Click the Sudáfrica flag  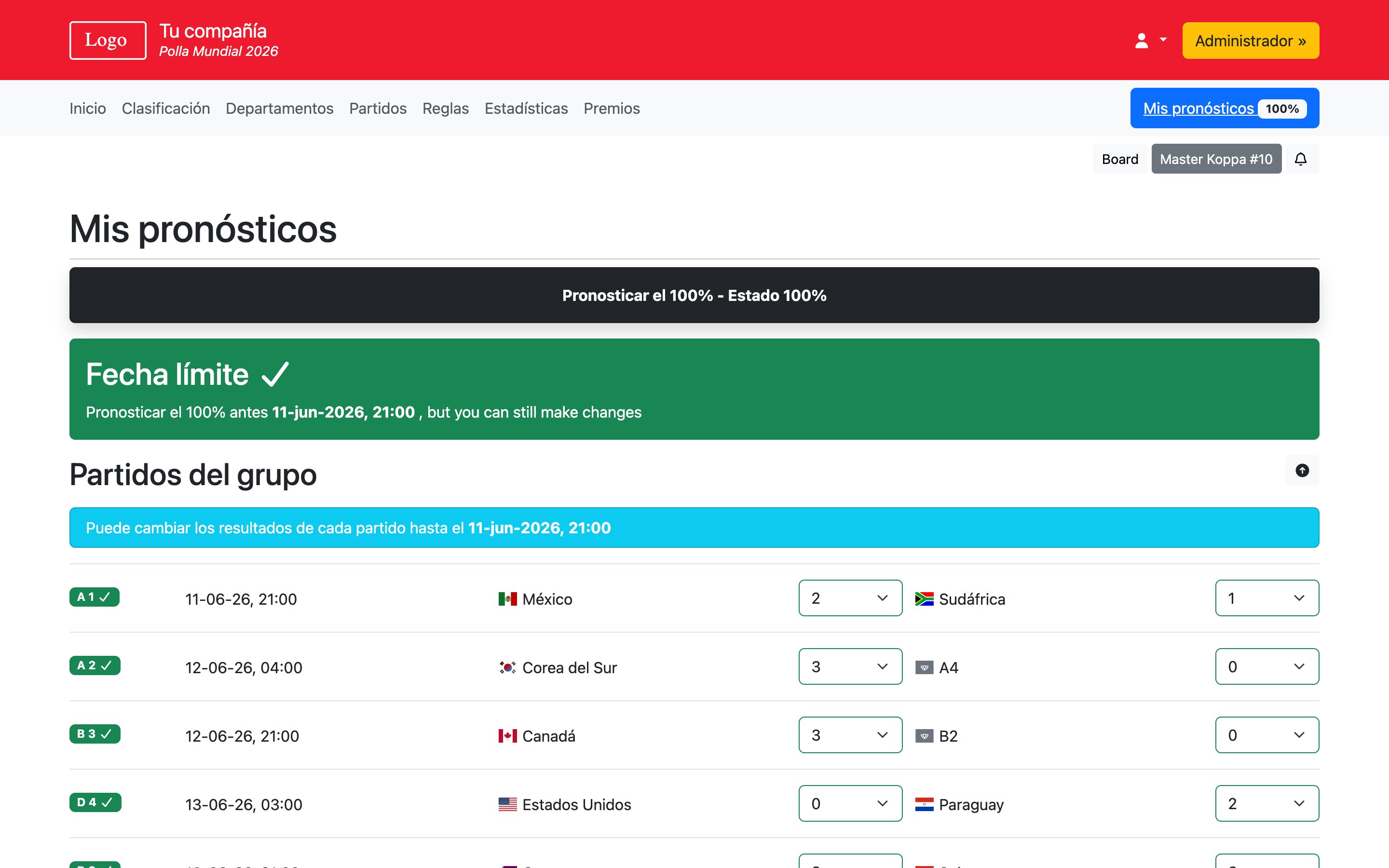[x=924, y=598]
